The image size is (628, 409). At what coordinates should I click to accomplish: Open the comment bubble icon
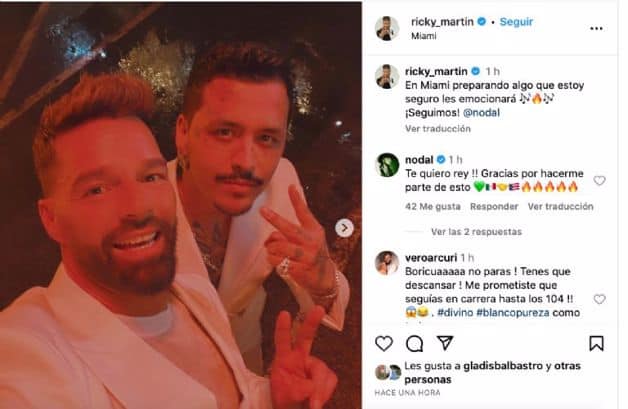pos(414,343)
